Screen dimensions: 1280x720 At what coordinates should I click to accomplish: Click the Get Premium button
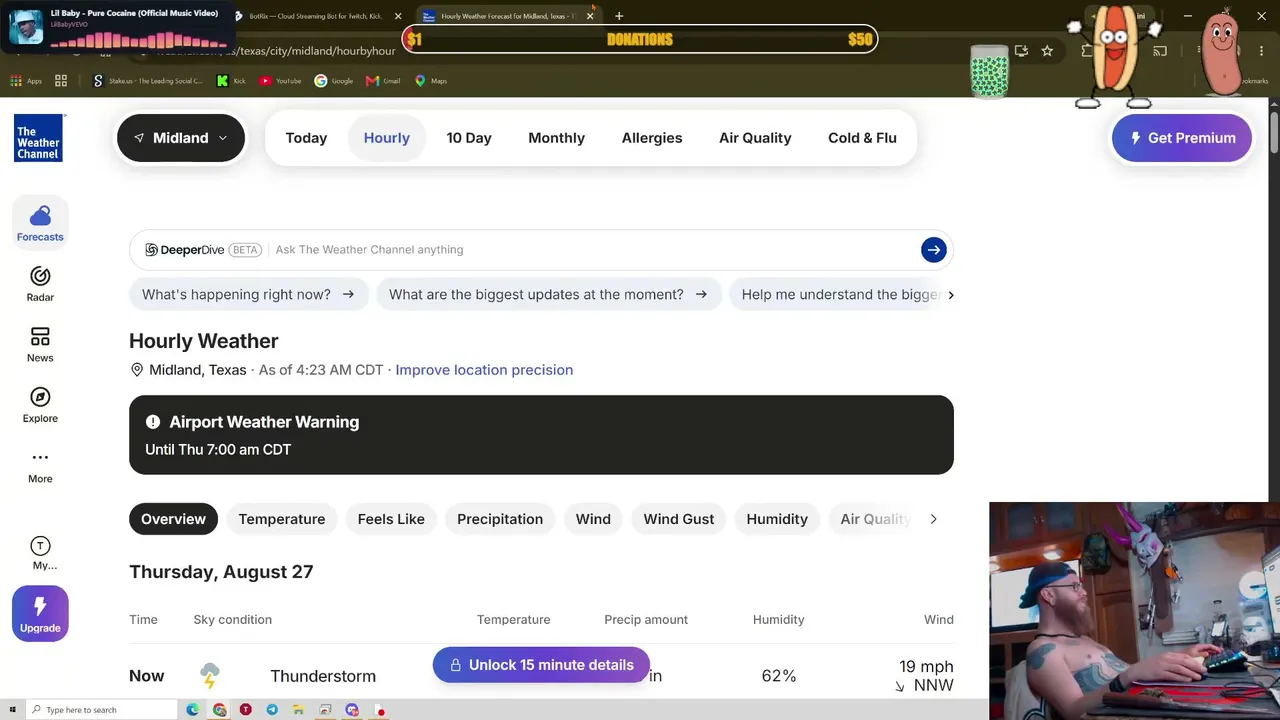1182,138
